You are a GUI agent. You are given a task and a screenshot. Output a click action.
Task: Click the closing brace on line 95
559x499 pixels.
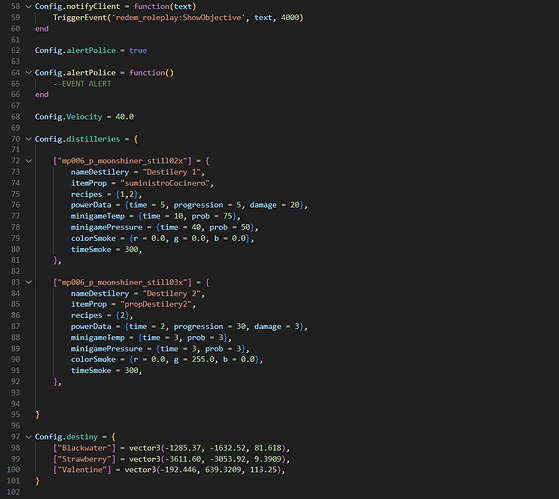point(37,415)
